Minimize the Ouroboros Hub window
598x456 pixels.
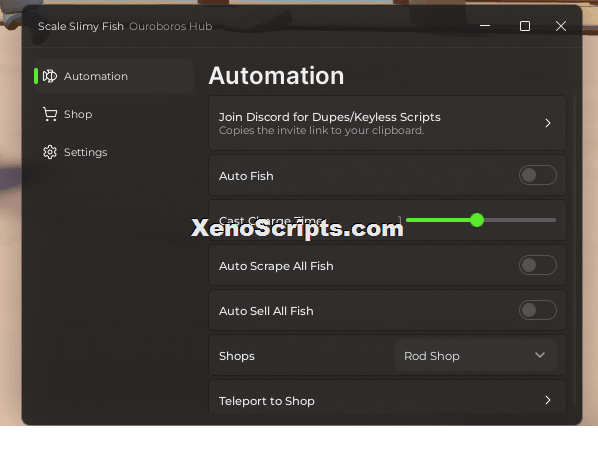(485, 26)
